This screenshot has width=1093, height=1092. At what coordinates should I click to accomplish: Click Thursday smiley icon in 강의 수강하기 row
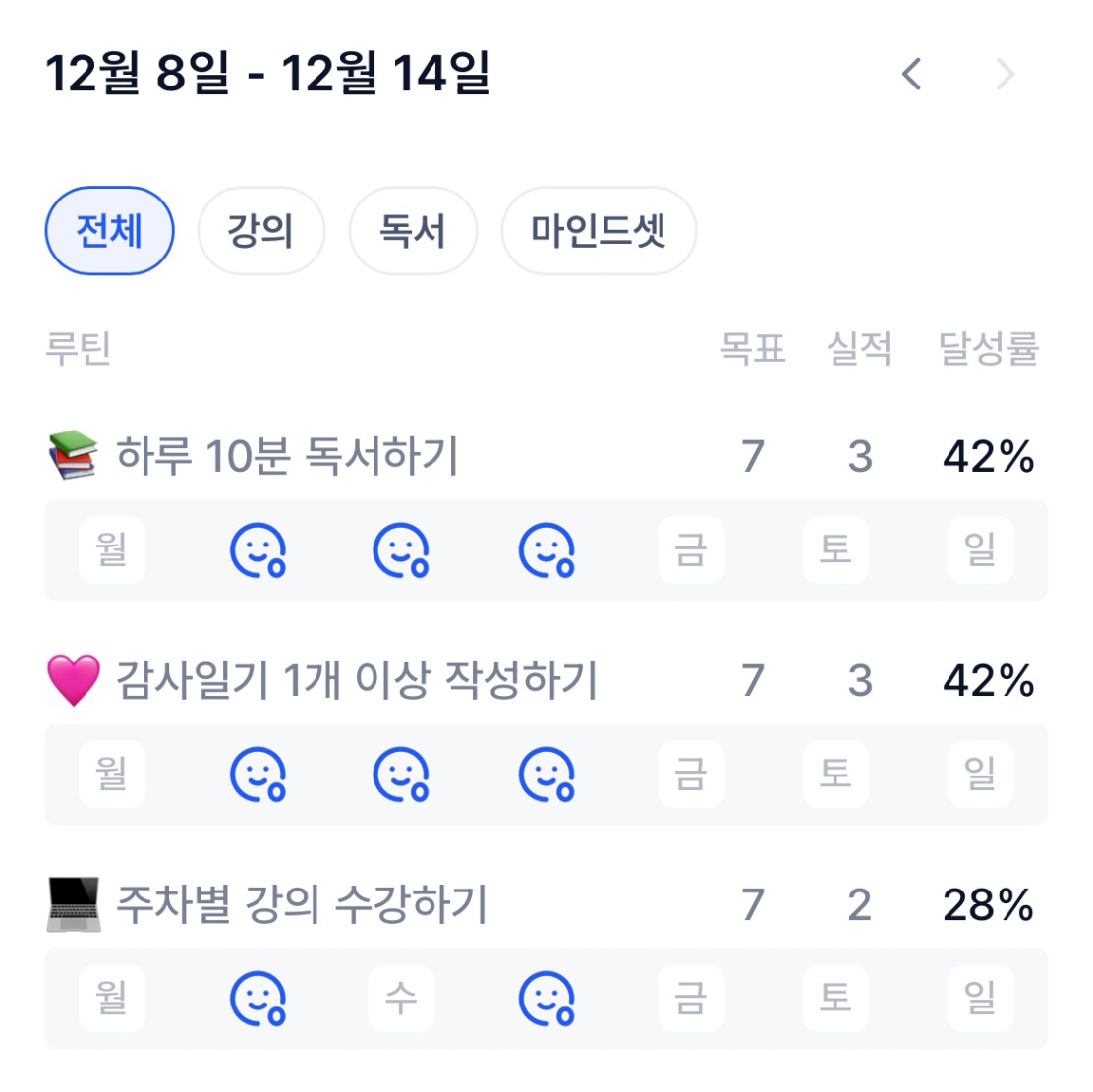point(546,998)
